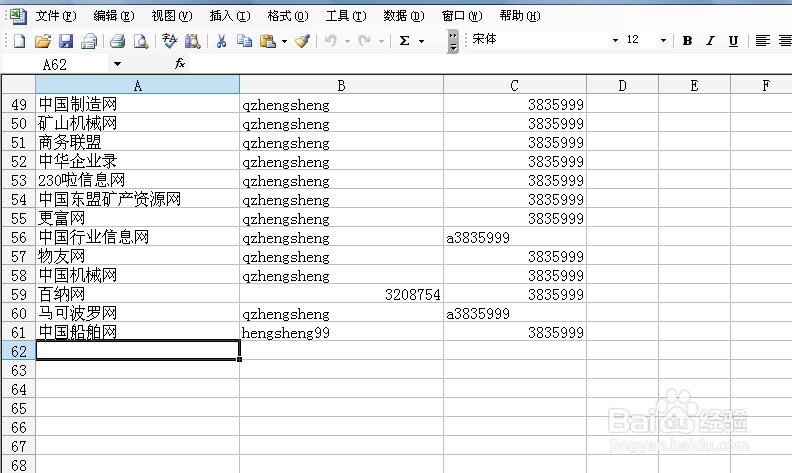The height and width of the screenshot is (473, 792).
Task: Click into the formula bar field
Action: tap(490, 64)
